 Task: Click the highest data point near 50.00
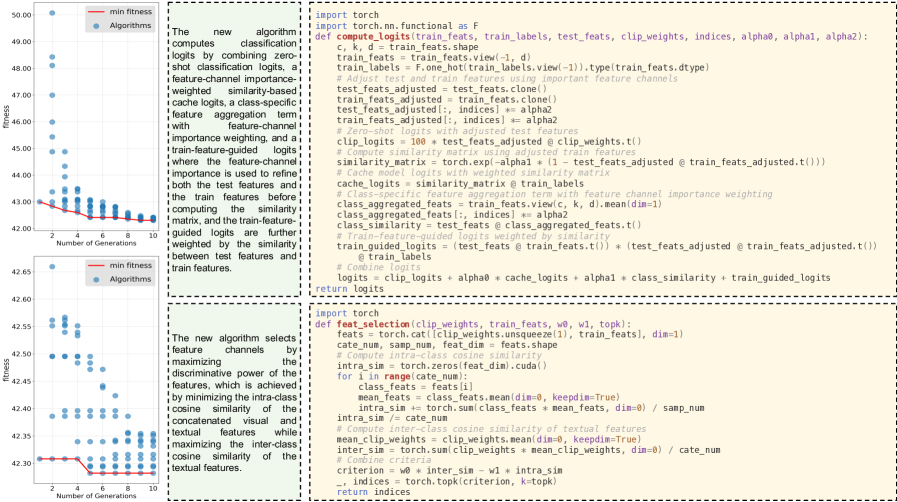[x=52, y=13]
